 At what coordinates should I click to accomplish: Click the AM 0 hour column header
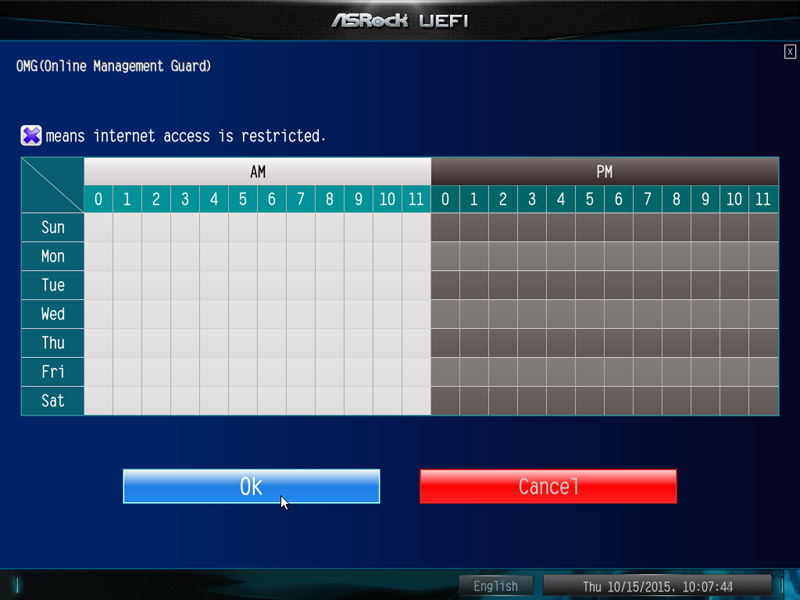98,199
